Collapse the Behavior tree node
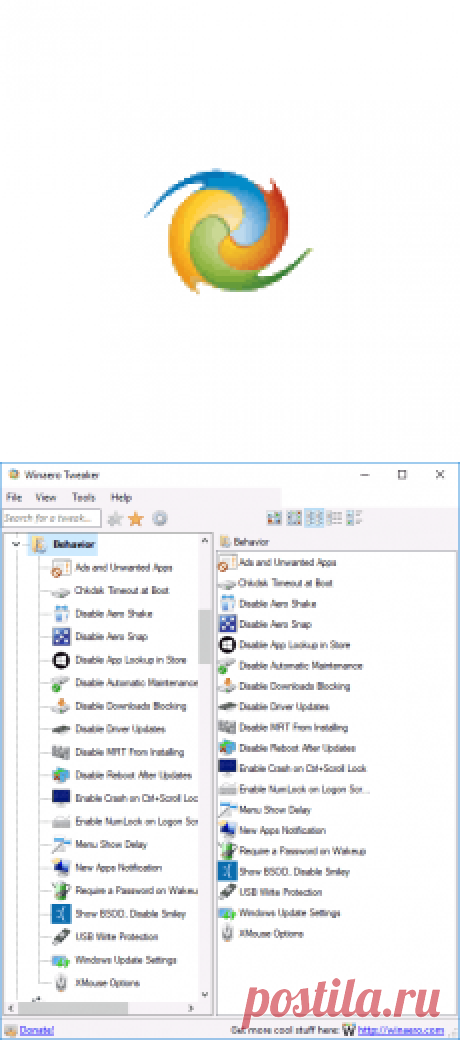 (17, 544)
